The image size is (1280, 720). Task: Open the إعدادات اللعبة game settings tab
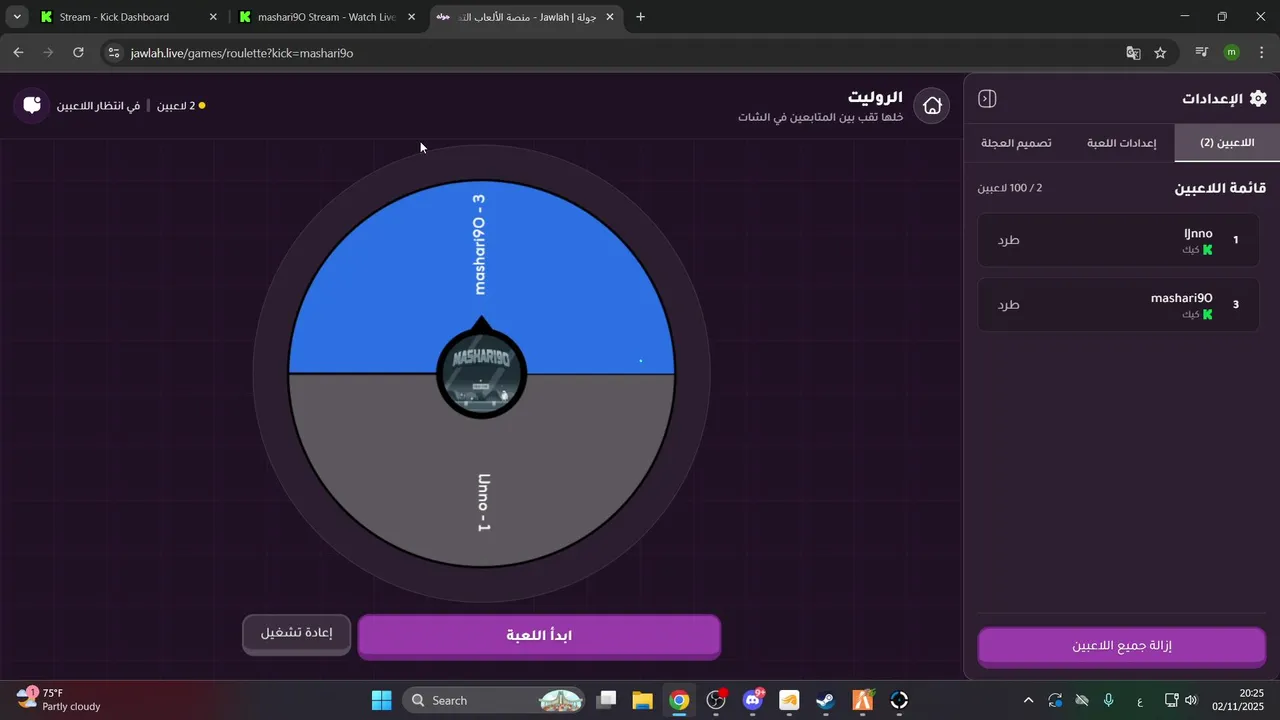click(x=1121, y=143)
